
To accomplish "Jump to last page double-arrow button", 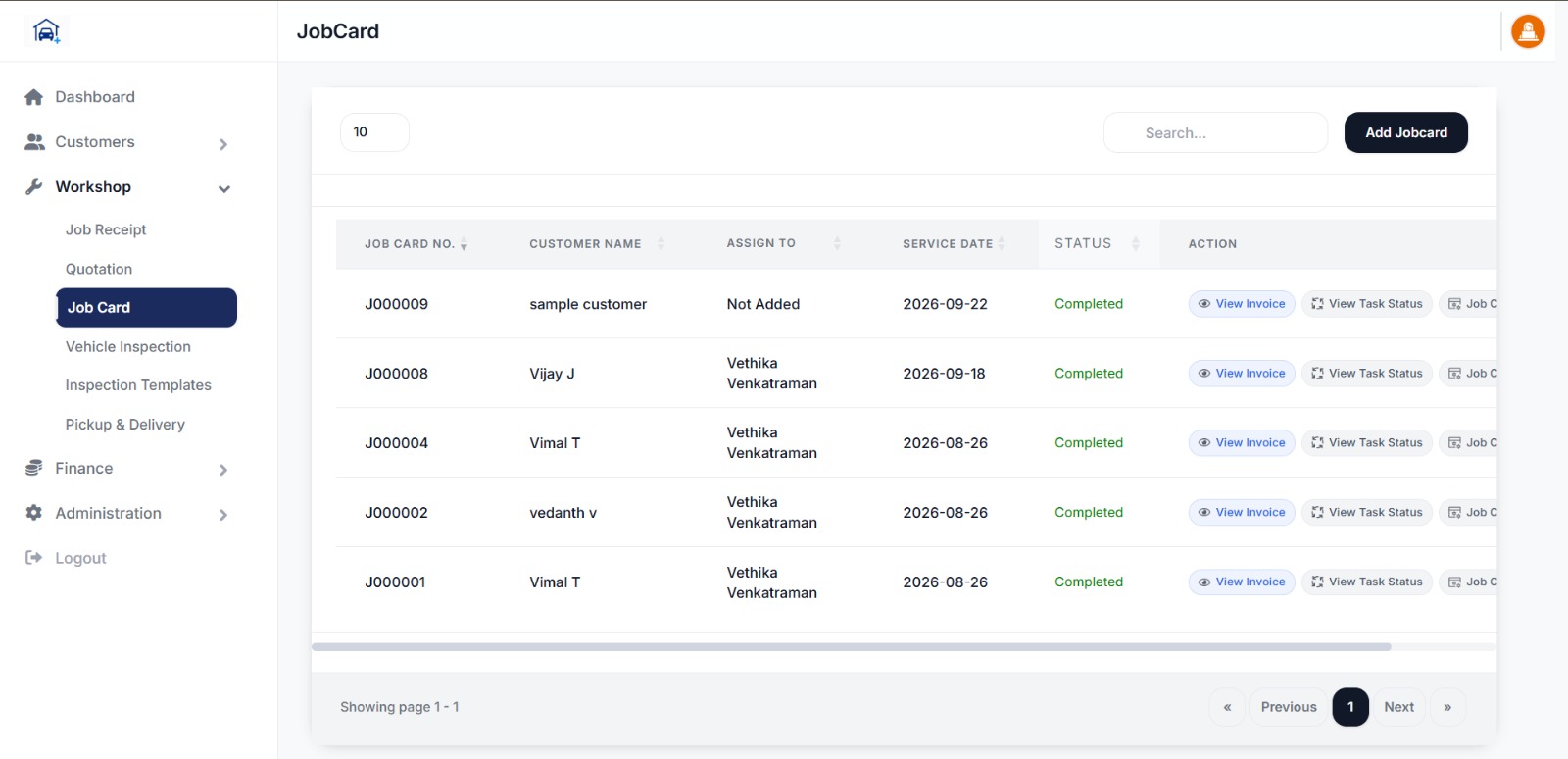I will [x=1447, y=707].
